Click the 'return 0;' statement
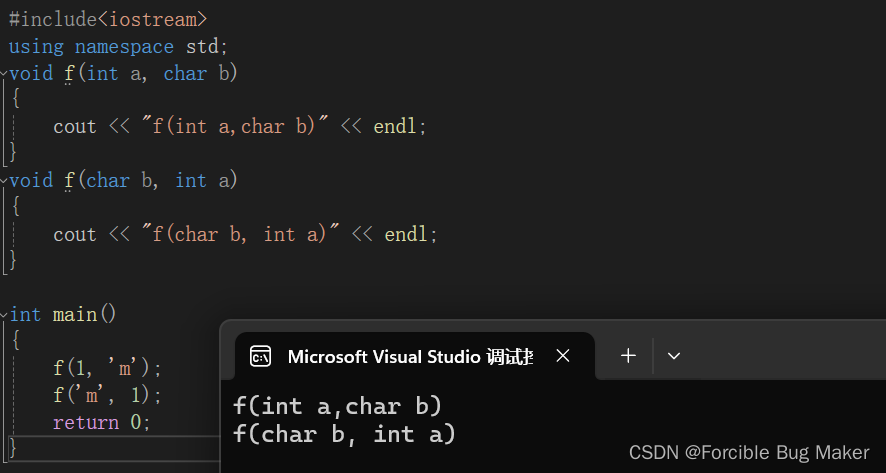886x473 pixels. [x=101, y=422]
